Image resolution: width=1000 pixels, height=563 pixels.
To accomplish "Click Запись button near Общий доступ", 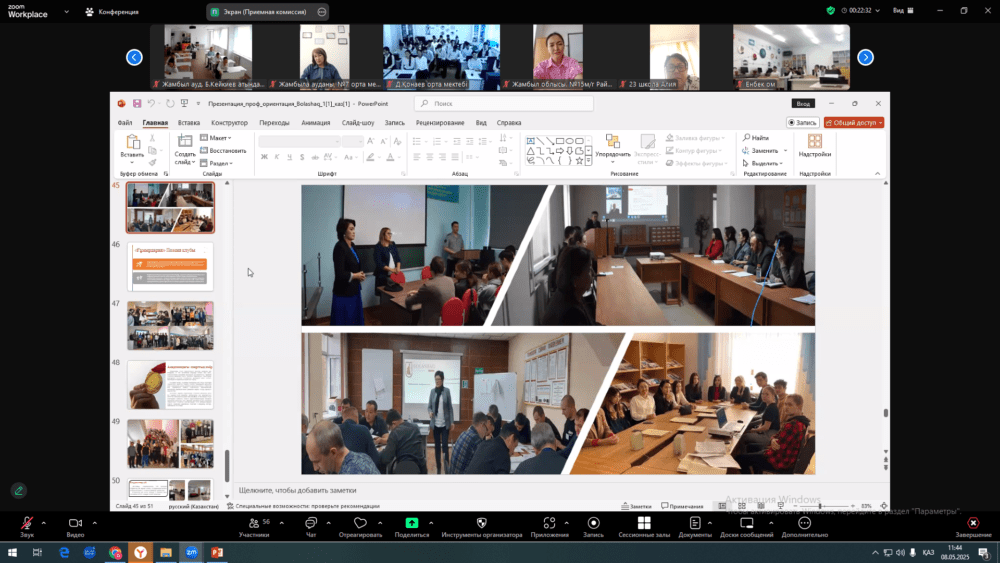I will point(802,122).
